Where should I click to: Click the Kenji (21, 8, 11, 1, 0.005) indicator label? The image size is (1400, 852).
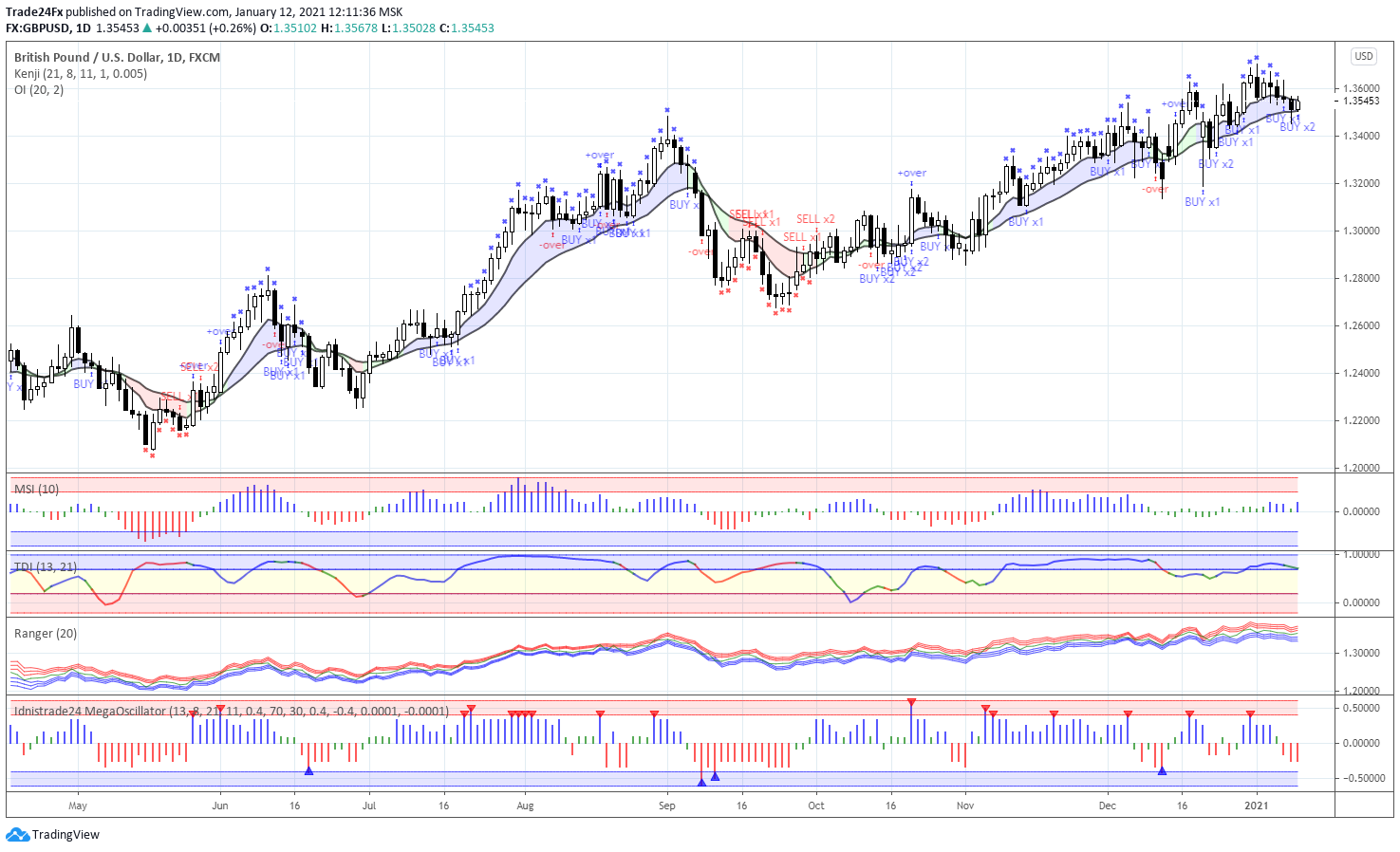click(81, 74)
